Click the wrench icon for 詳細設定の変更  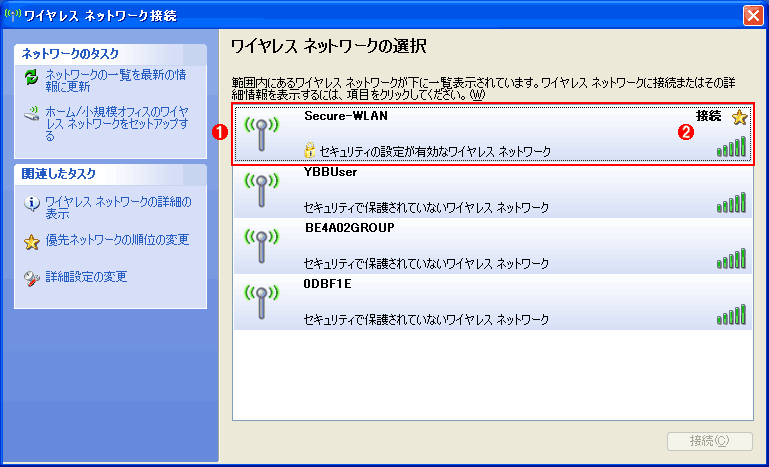tap(31, 279)
